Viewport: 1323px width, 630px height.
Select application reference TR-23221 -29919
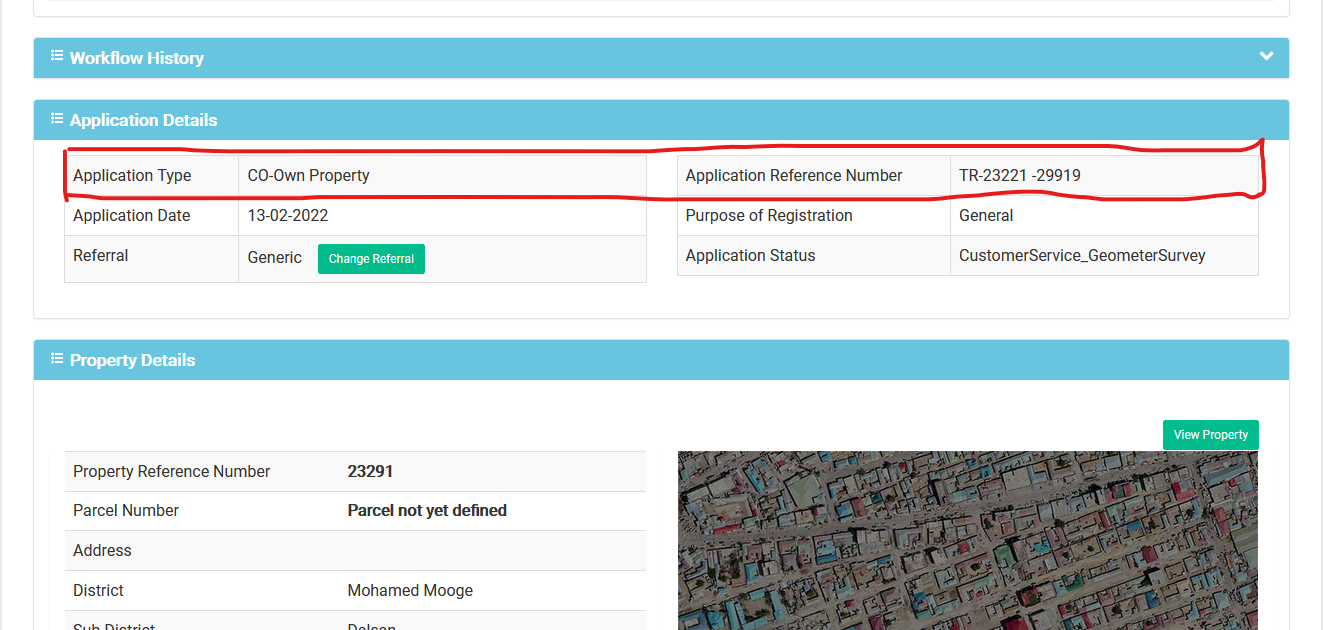coord(1020,176)
